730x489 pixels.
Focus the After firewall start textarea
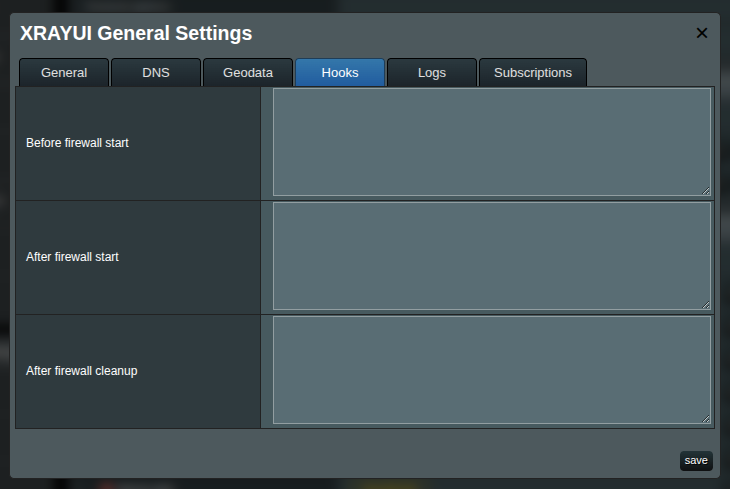492,256
